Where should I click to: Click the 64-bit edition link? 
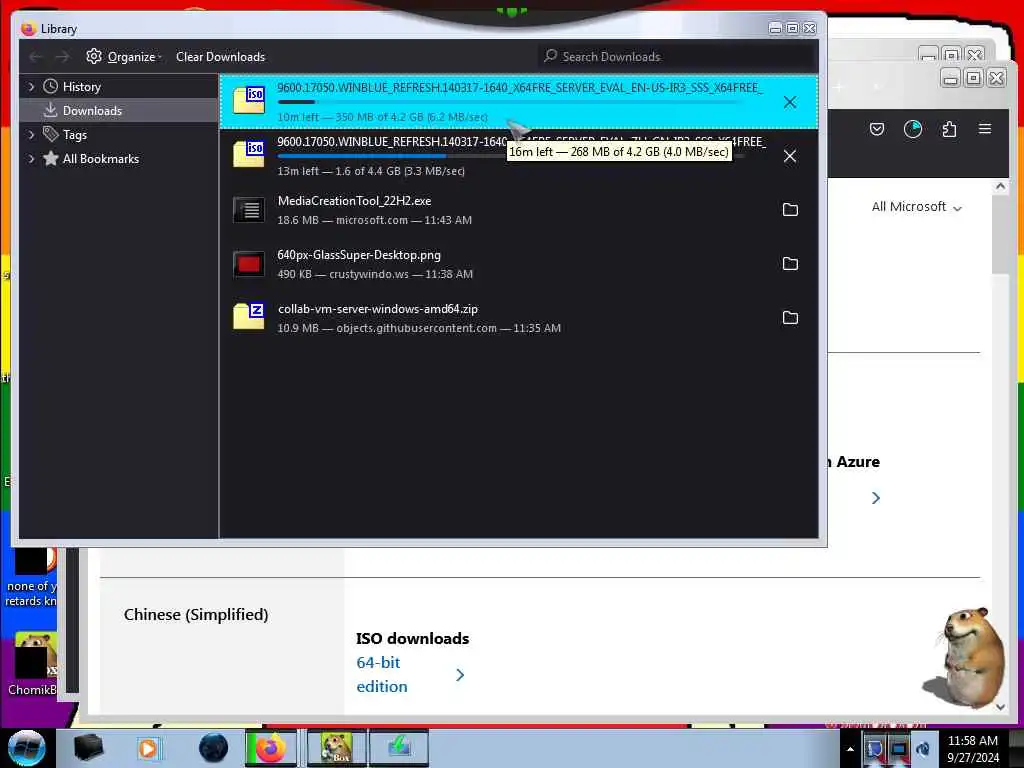click(x=381, y=674)
